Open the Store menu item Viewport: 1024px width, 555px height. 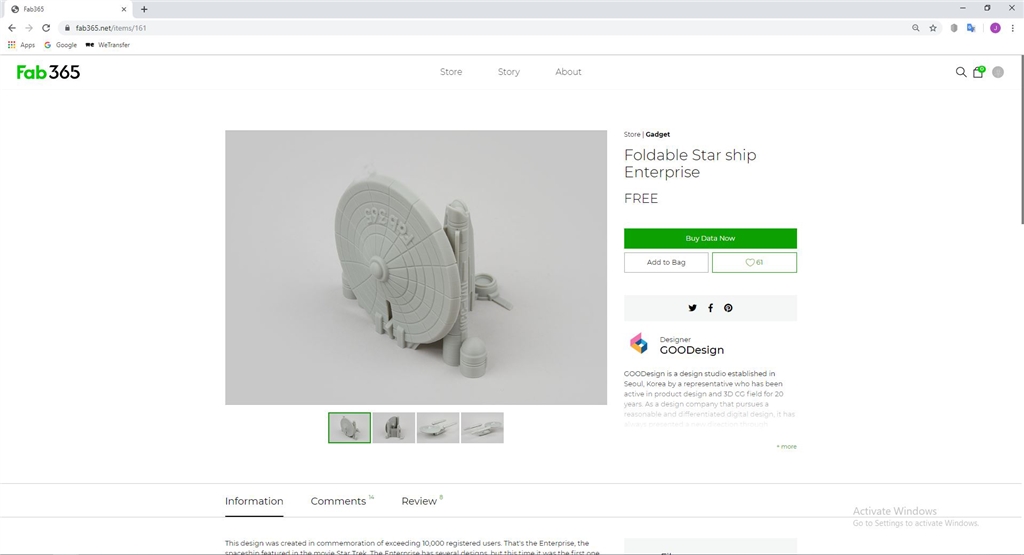pyautogui.click(x=451, y=72)
